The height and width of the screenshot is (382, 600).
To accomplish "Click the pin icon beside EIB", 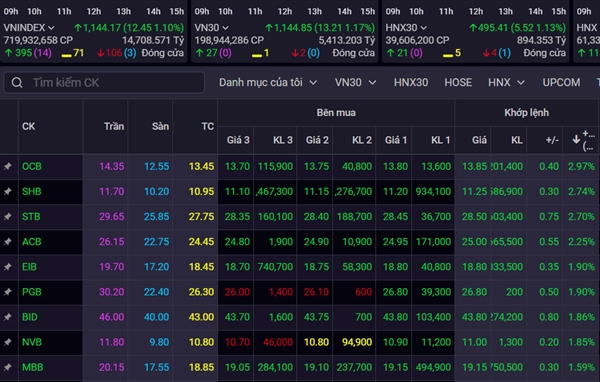I will click(8, 267).
